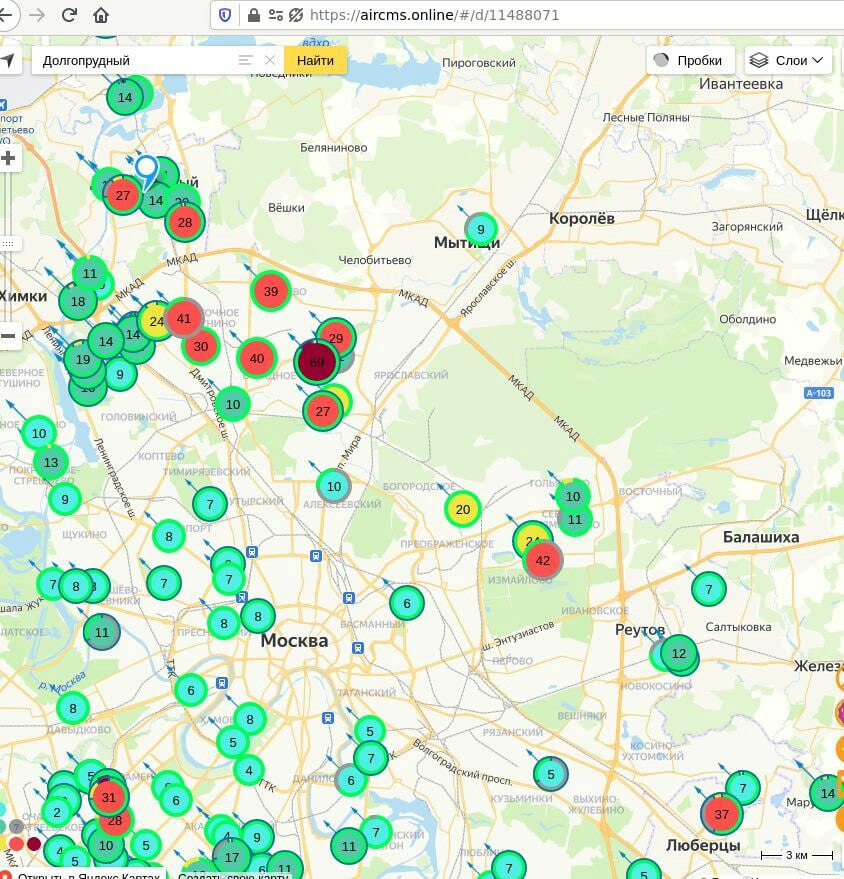844x879 pixels.
Task: Open the green marker 12 near Реутов
Action: [679, 654]
